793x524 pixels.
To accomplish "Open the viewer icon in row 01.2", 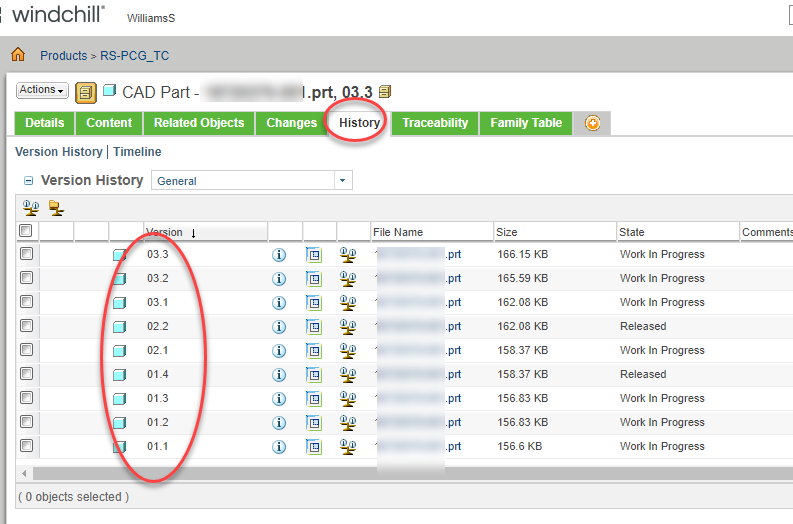I will coord(314,423).
